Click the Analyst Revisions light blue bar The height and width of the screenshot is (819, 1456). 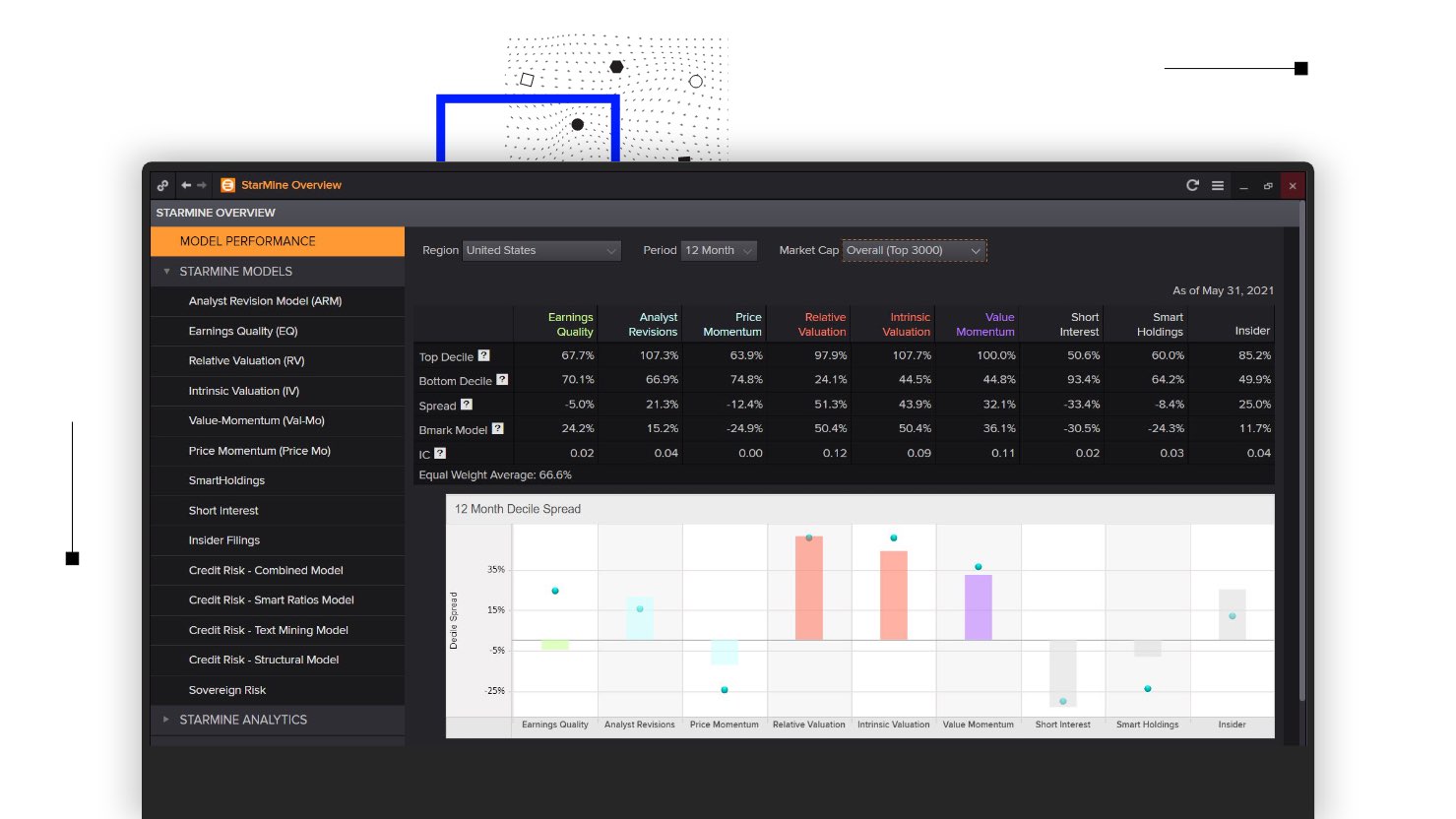(x=640, y=618)
